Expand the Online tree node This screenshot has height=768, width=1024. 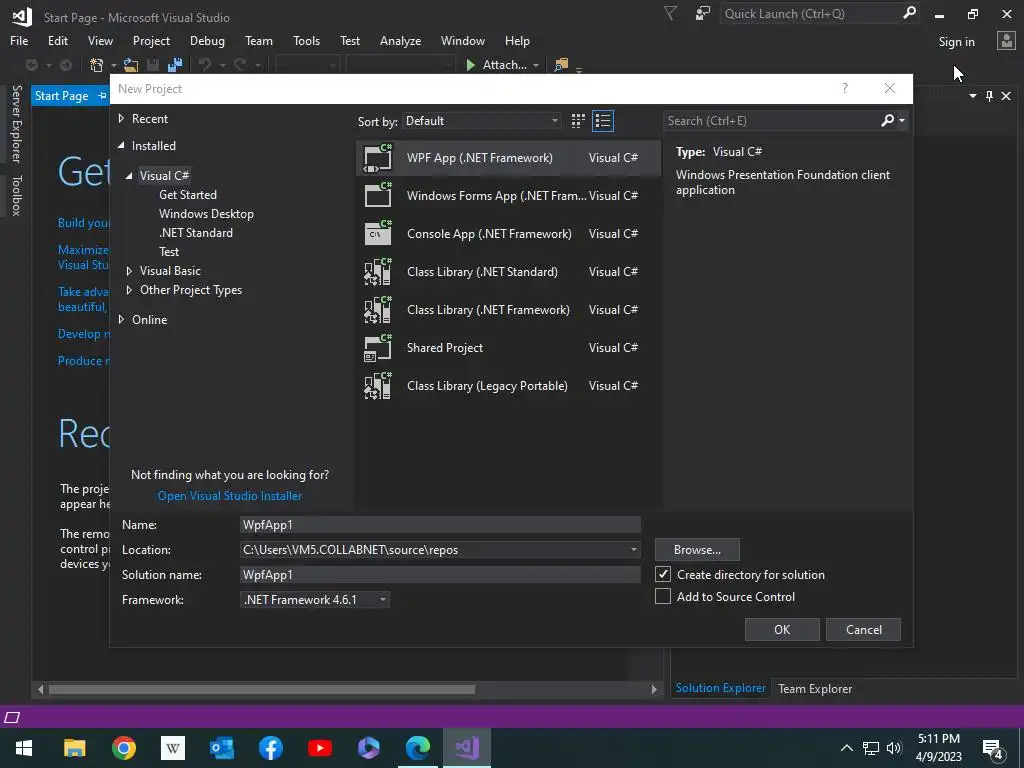pyautogui.click(x=121, y=319)
